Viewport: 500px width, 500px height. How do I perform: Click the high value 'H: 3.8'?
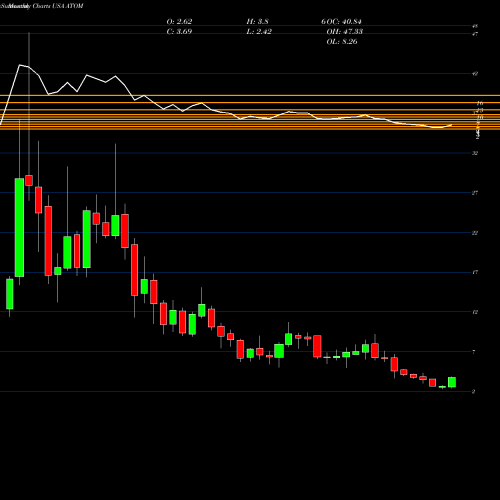[257, 22]
